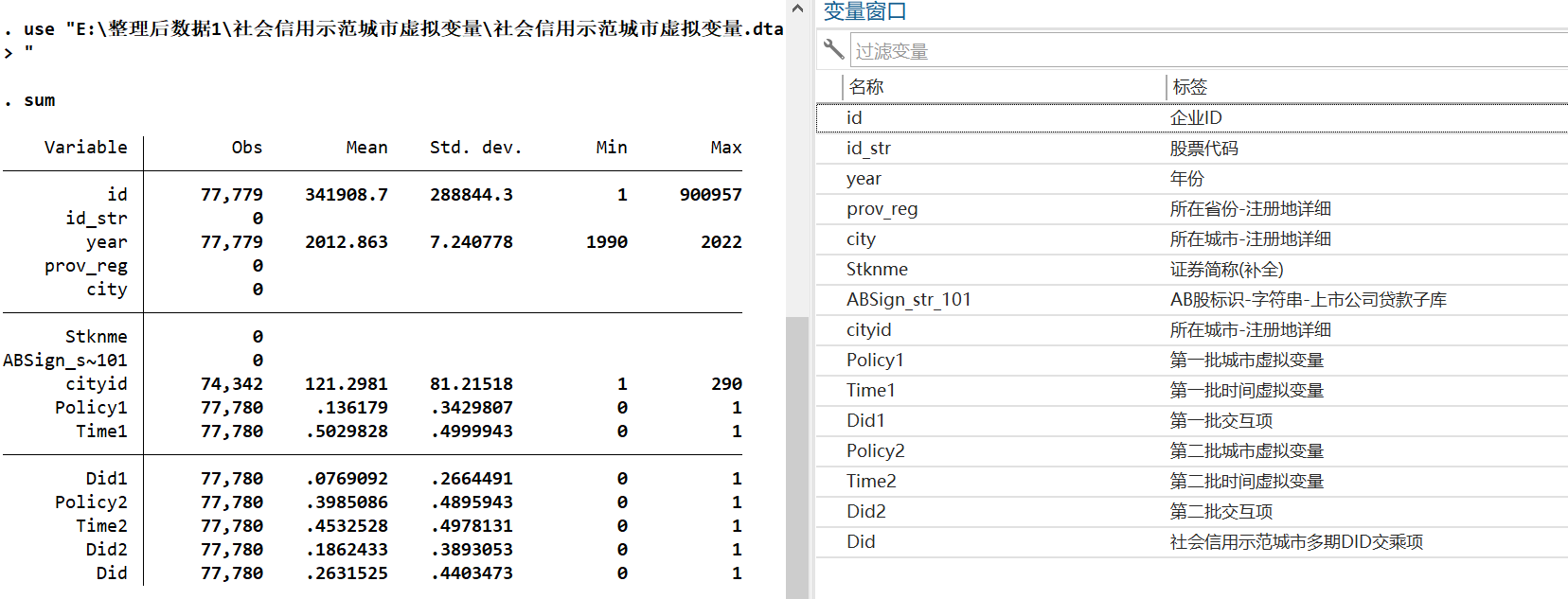Click the results window vertical scrollbar thumb
This screenshot has height=599, width=1568.
pos(797,457)
